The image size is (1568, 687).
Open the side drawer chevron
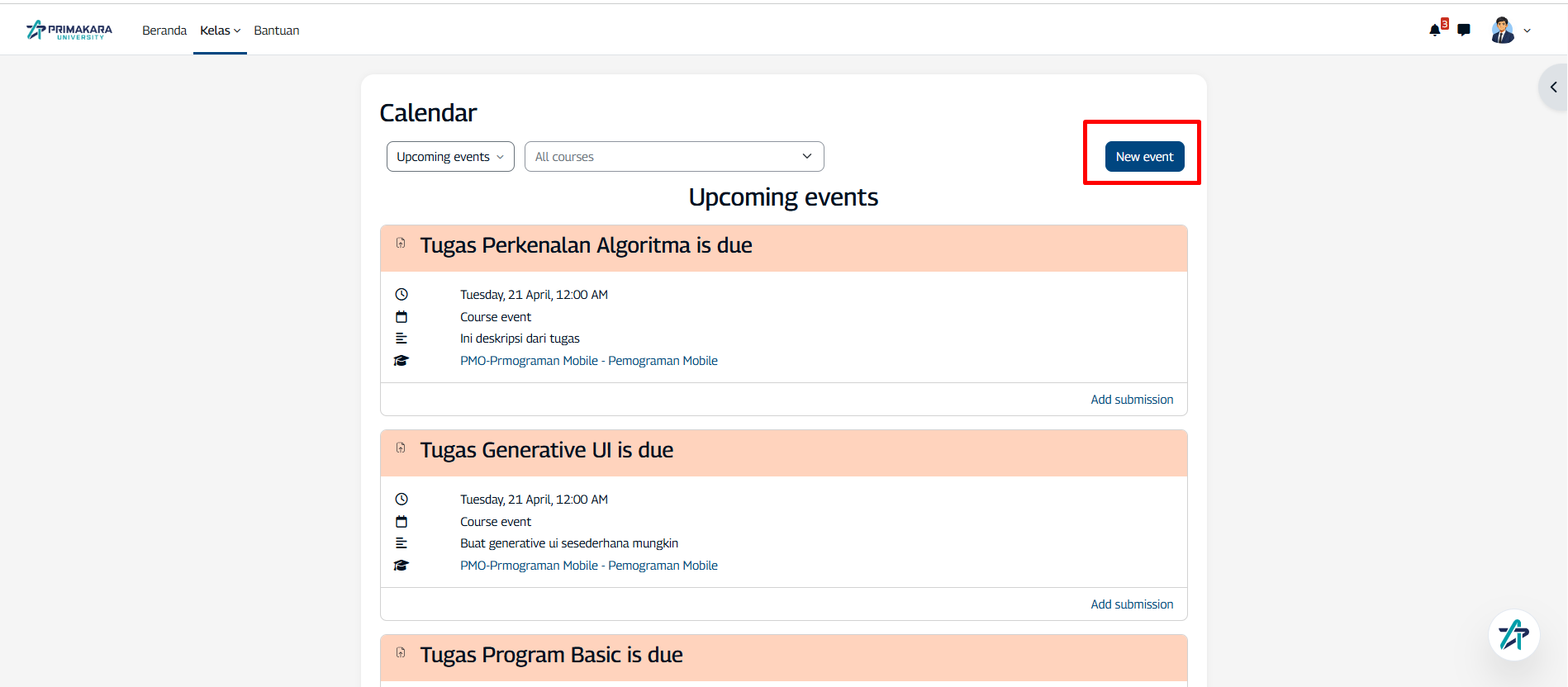(x=1553, y=87)
